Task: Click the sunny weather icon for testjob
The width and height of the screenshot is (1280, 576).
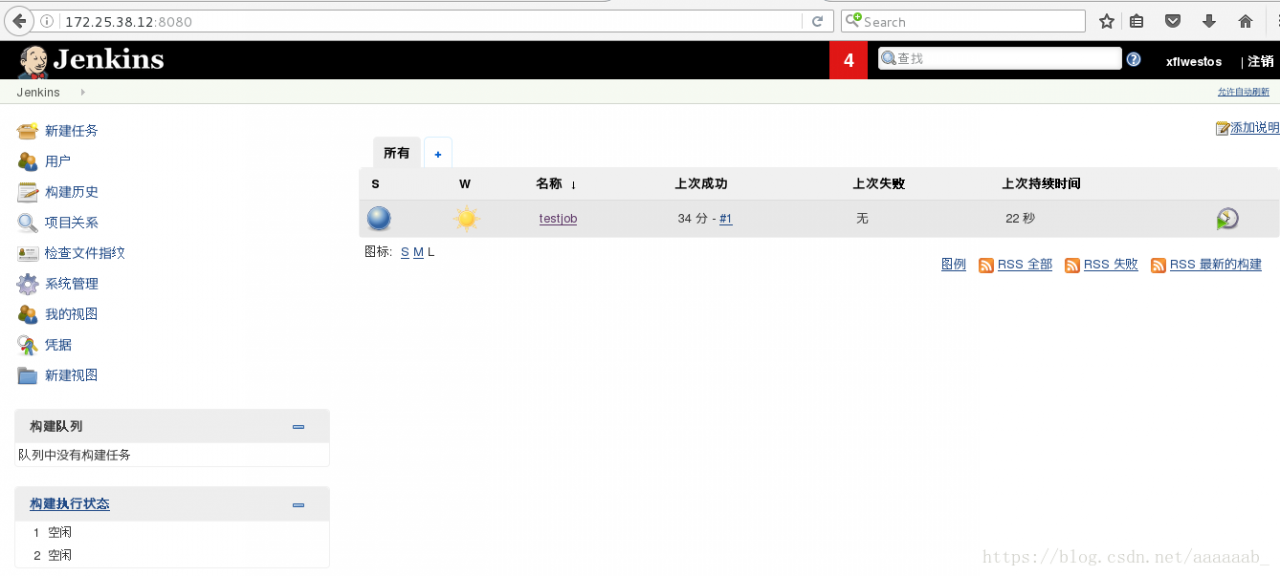Action: point(466,218)
